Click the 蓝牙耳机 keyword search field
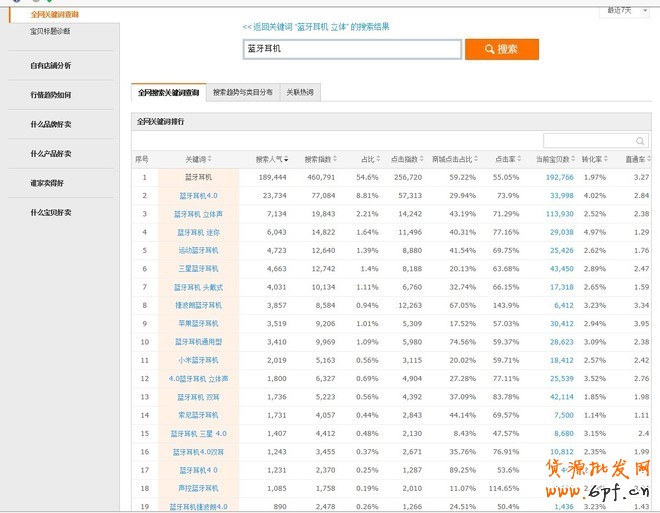Image resolution: width=660 pixels, height=513 pixels. 351,49
